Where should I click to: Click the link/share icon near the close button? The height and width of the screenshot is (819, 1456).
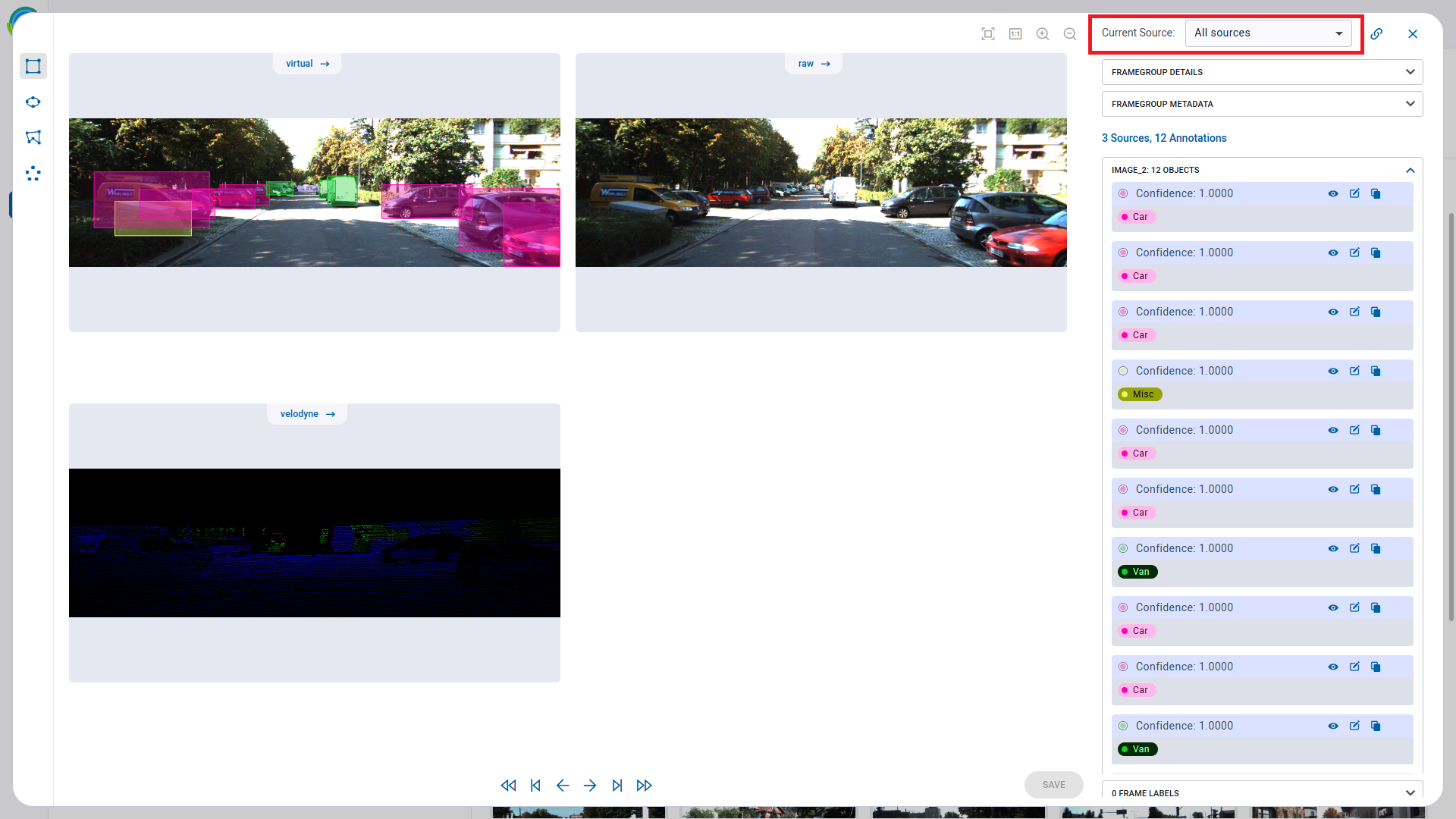pos(1377,33)
